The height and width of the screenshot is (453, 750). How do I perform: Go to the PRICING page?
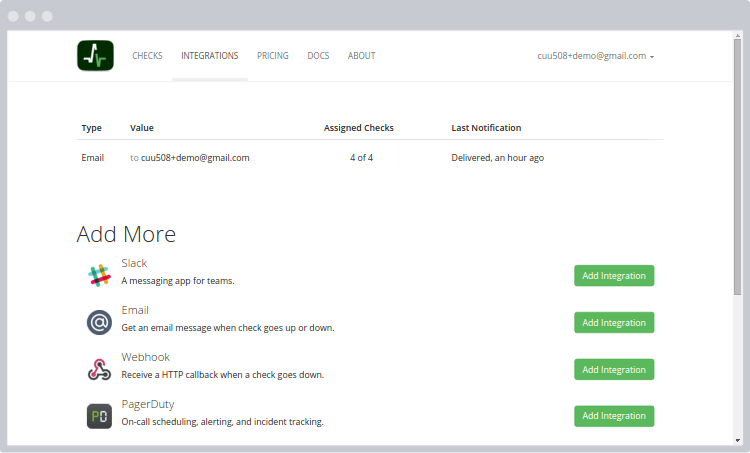[272, 56]
